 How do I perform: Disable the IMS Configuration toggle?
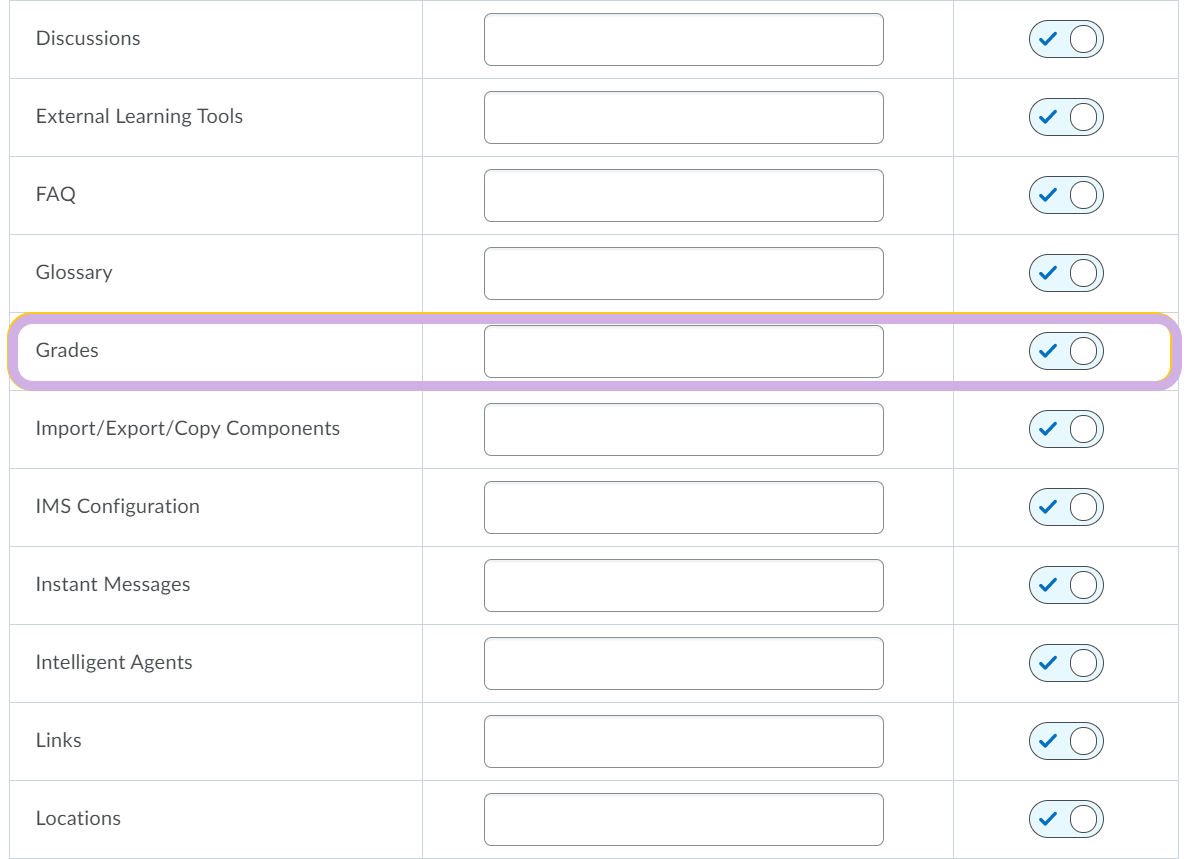1065,507
